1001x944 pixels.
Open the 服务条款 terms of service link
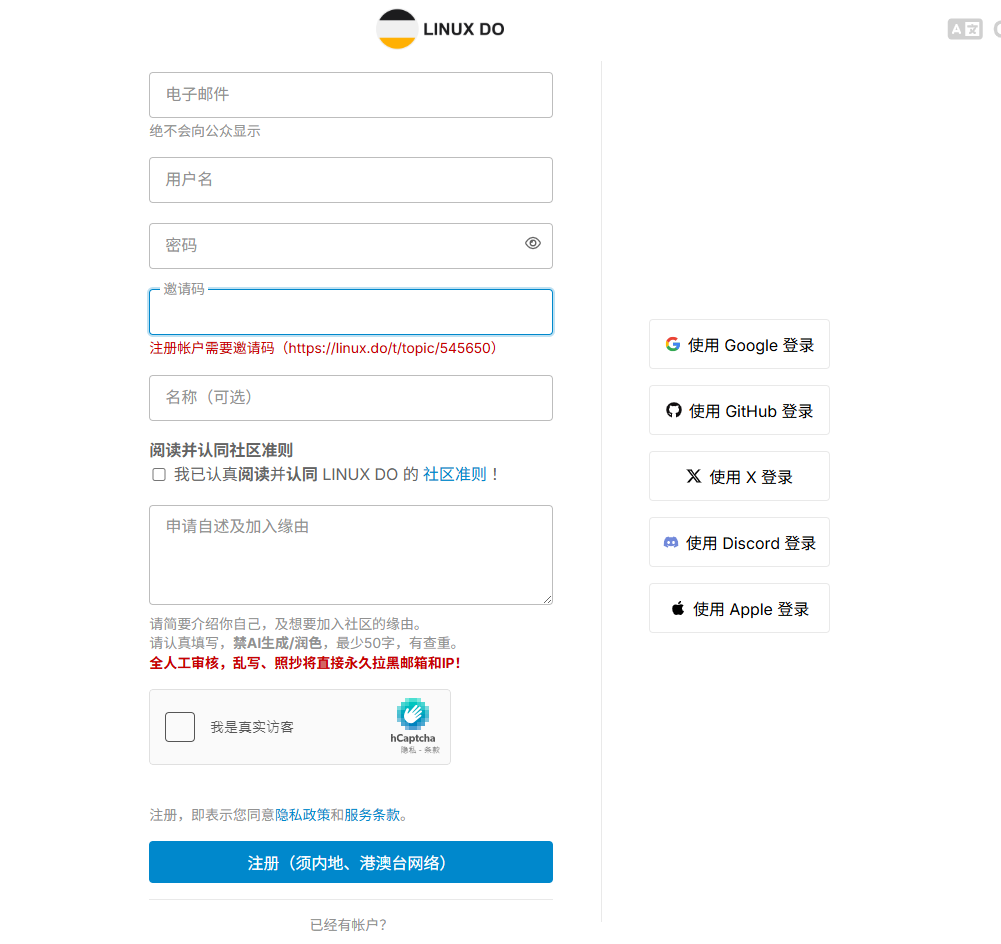click(372, 815)
